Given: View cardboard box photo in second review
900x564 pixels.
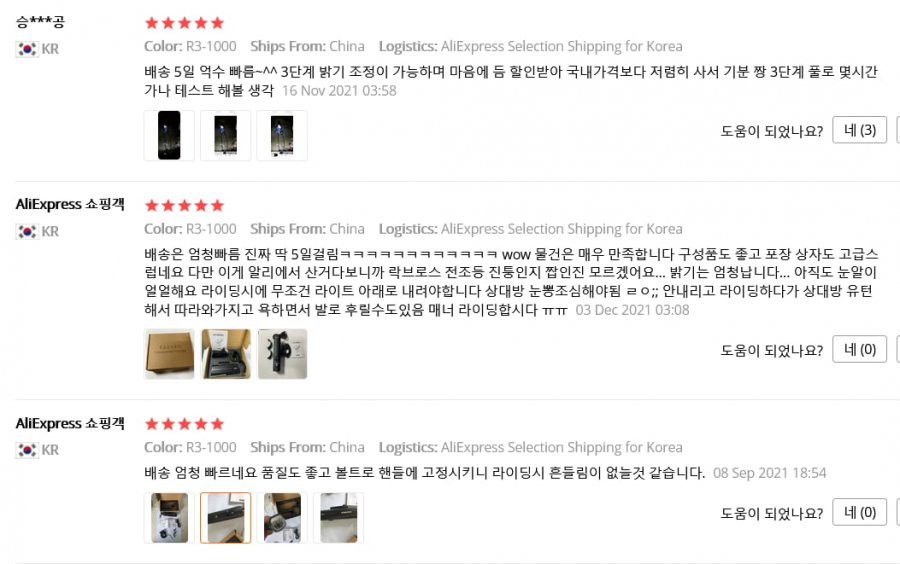Looking at the screenshot, I should coord(169,354).
